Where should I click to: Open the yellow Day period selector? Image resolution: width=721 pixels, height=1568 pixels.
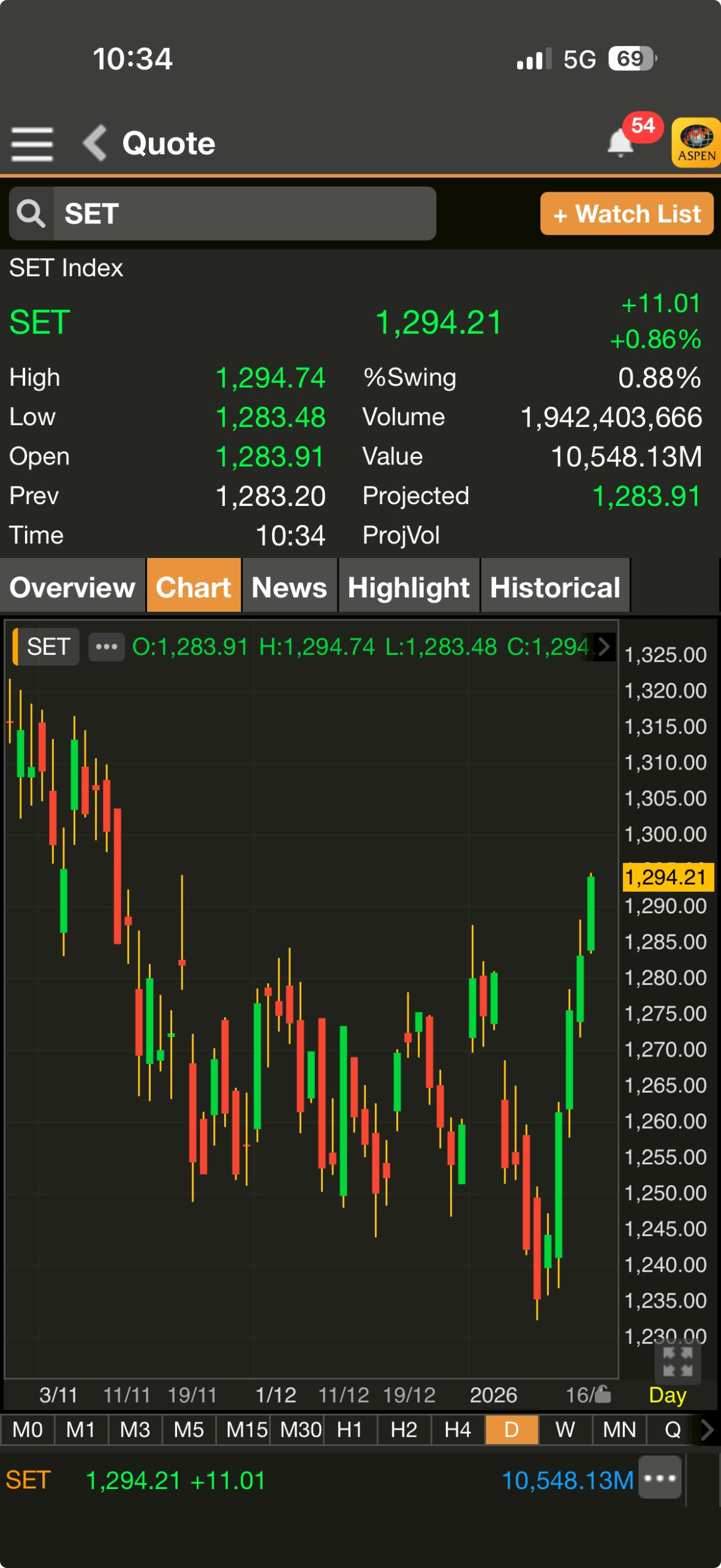(x=667, y=1395)
